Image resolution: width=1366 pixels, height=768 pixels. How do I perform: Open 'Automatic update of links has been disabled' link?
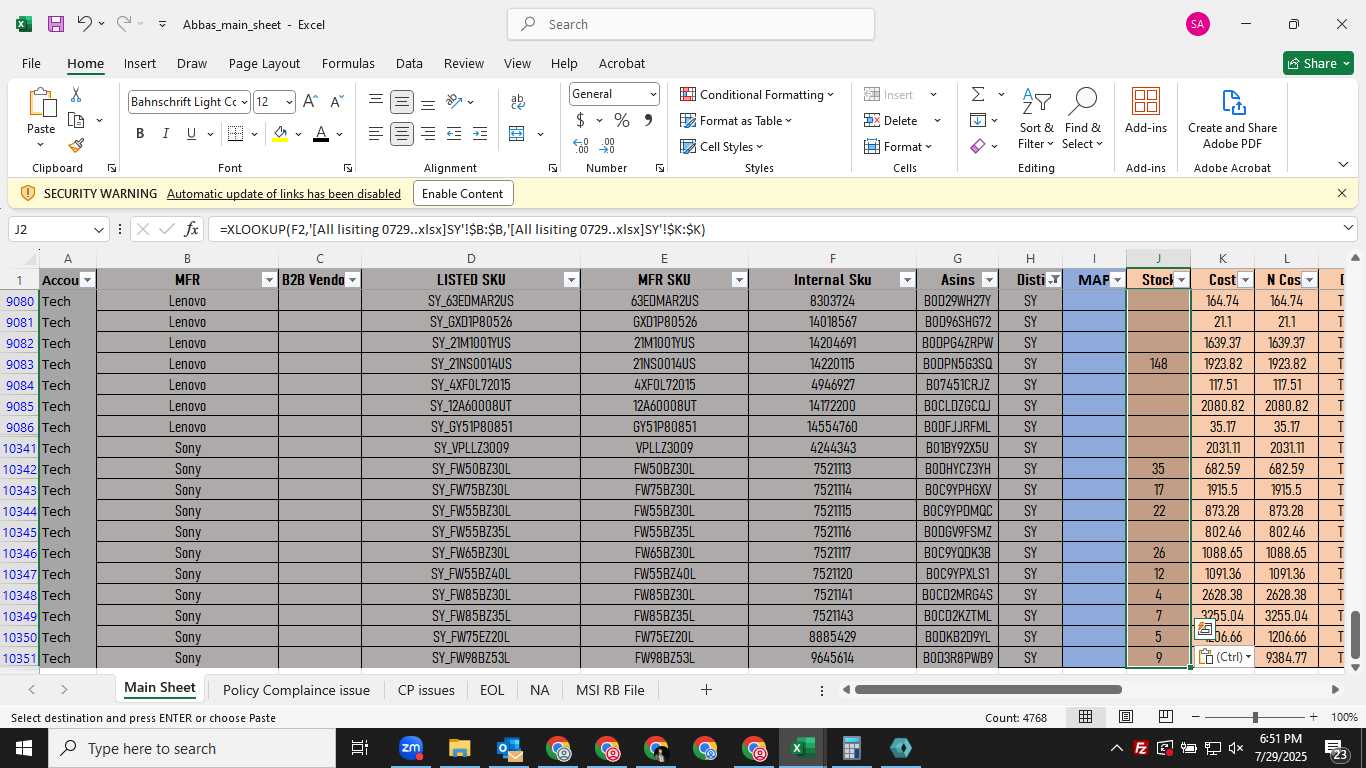point(284,193)
